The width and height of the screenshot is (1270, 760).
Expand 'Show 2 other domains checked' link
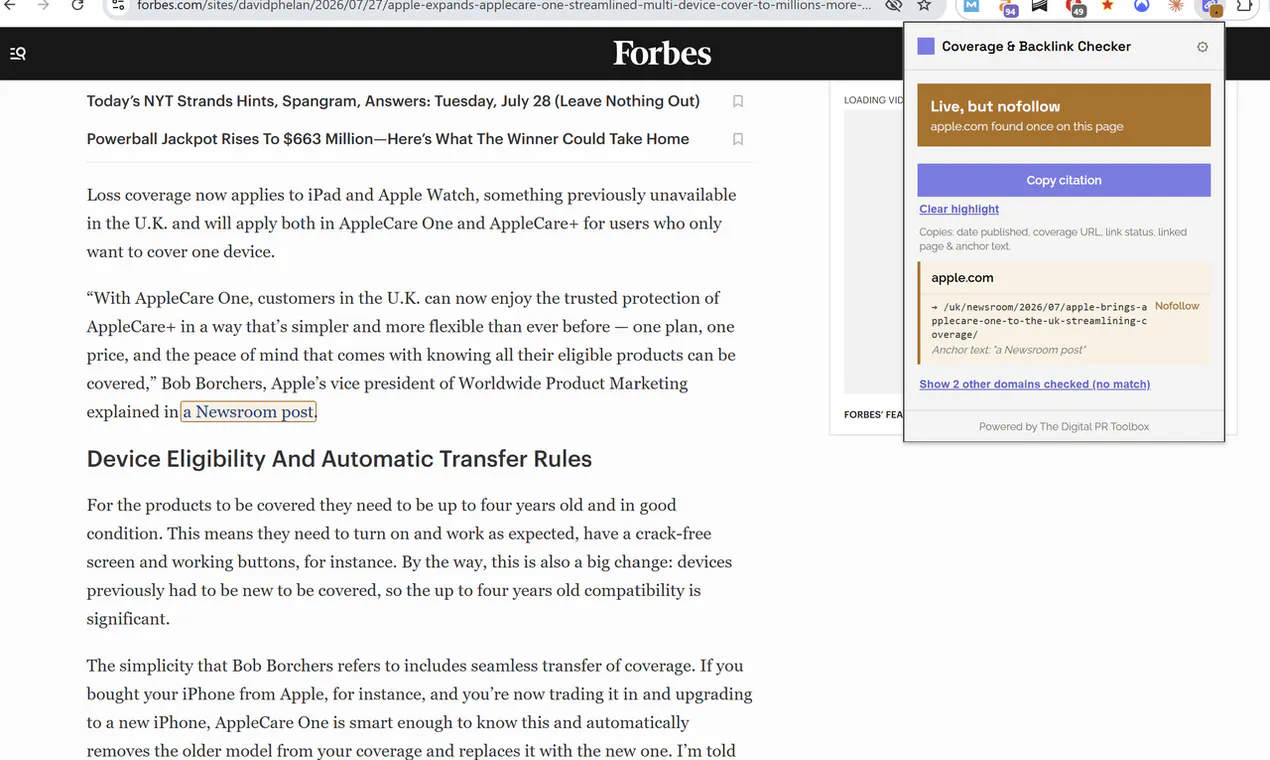tap(1034, 384)
